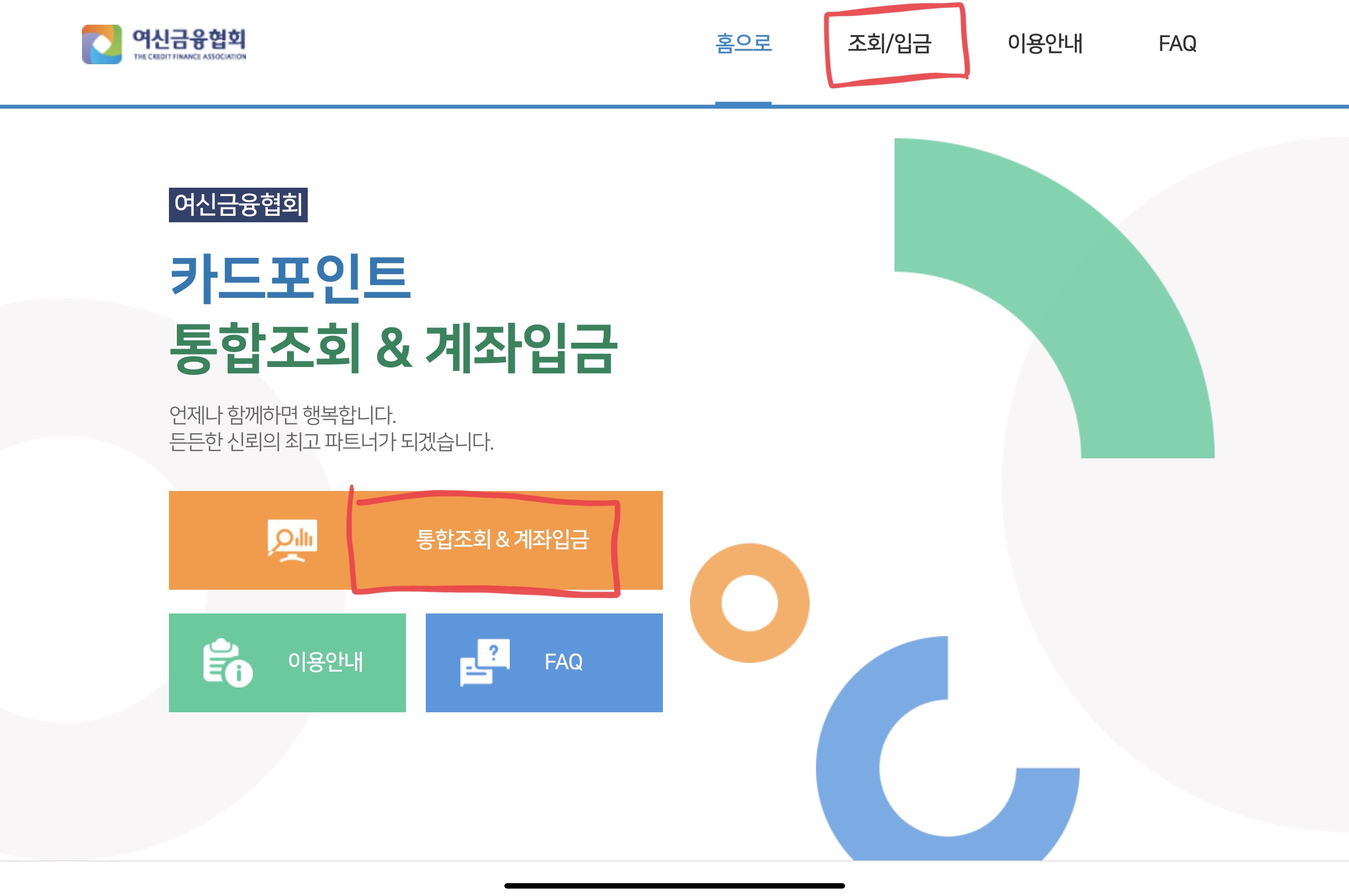
Task: Click the 여신금융협회 logo in the header
Action: [x=164, y=44]
